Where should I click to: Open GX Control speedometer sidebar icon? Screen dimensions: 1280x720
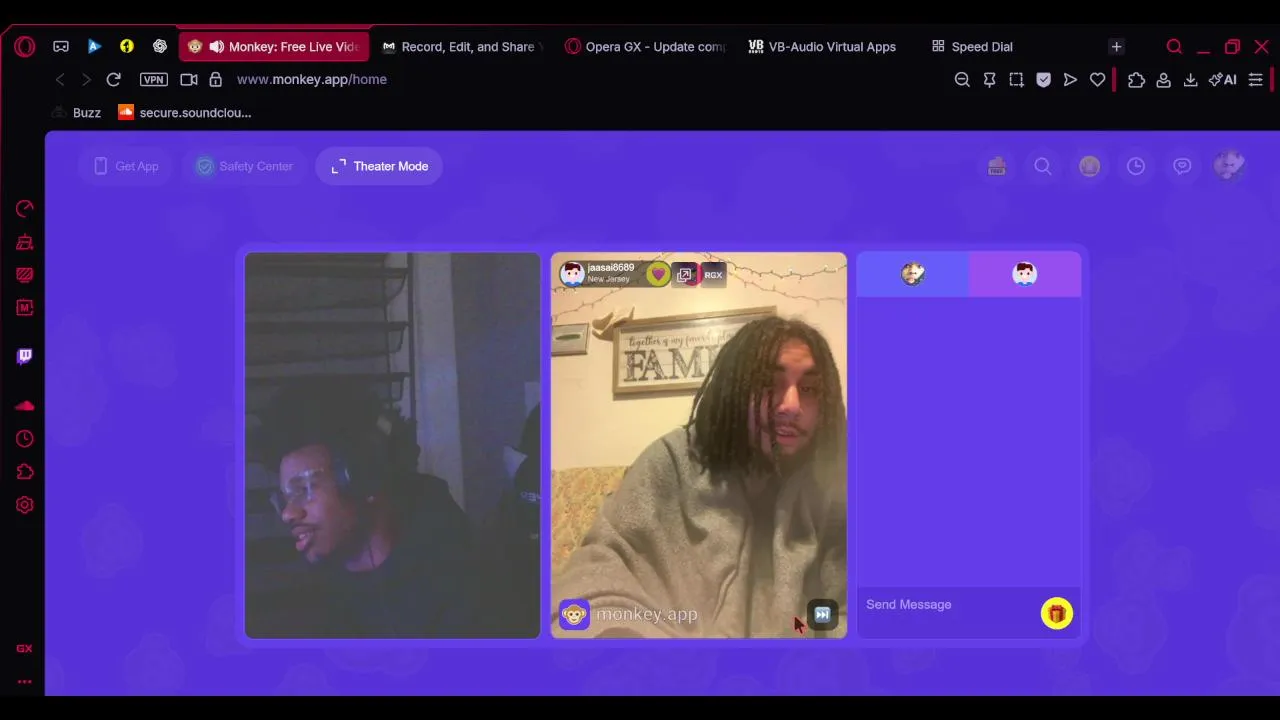[25, 208]
